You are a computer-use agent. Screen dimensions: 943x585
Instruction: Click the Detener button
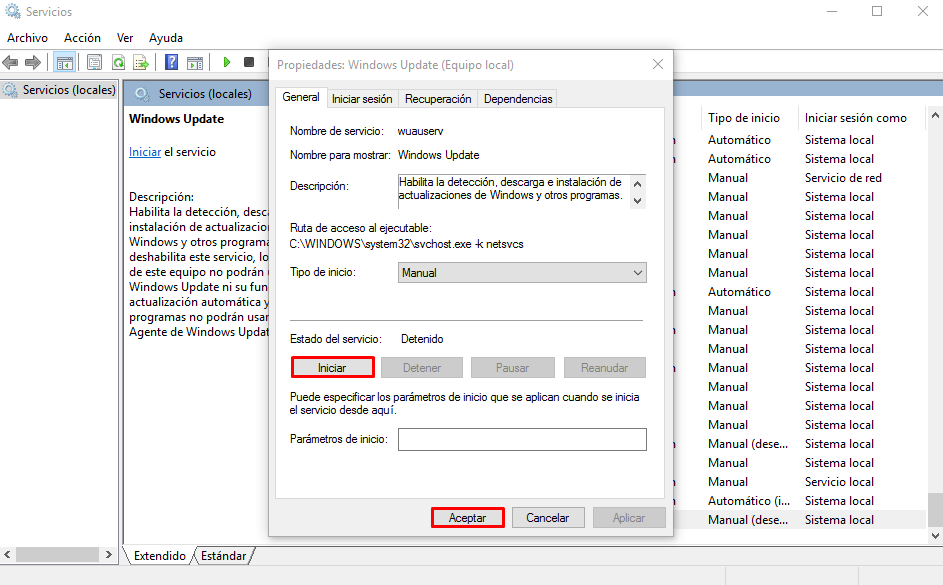tap(422, 367)
